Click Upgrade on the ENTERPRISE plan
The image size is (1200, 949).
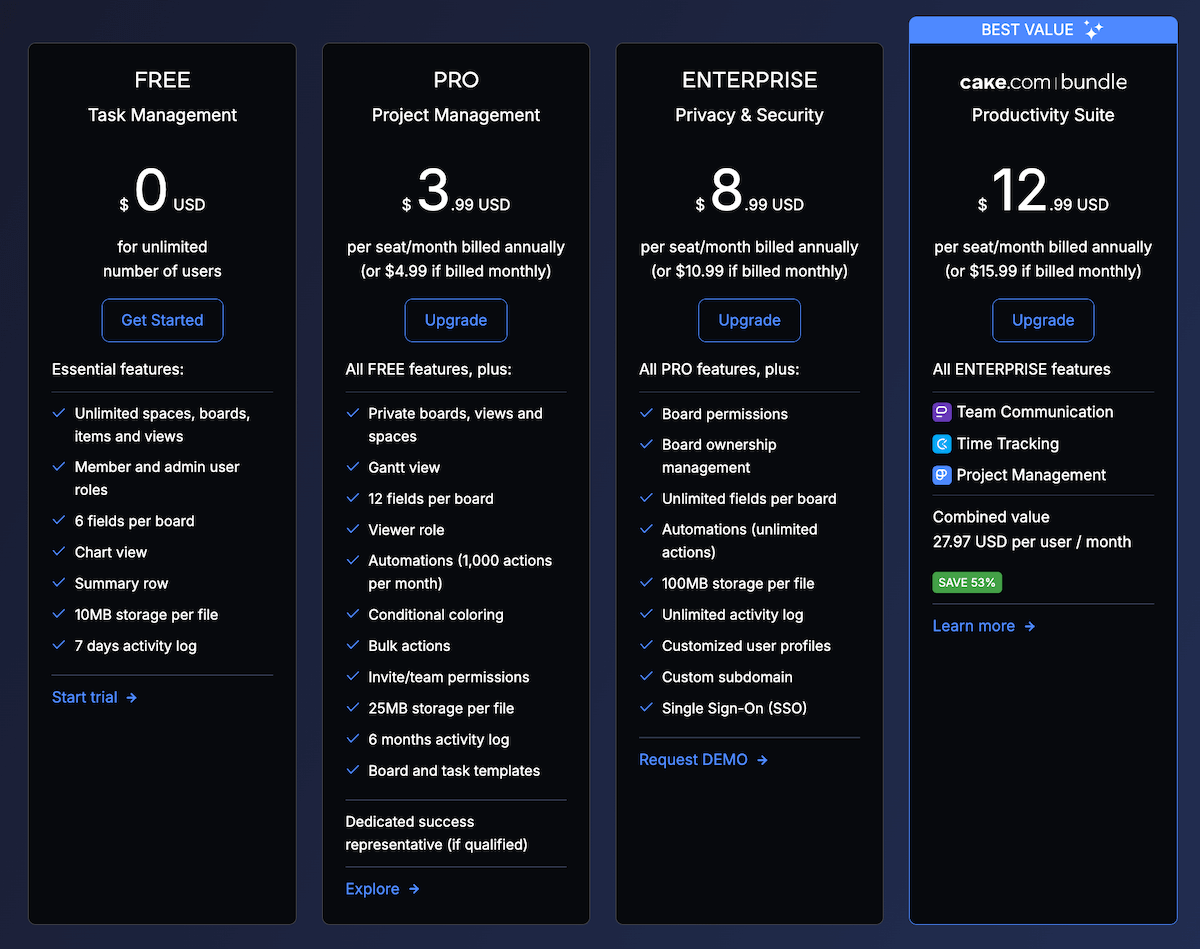pos(749,320)
